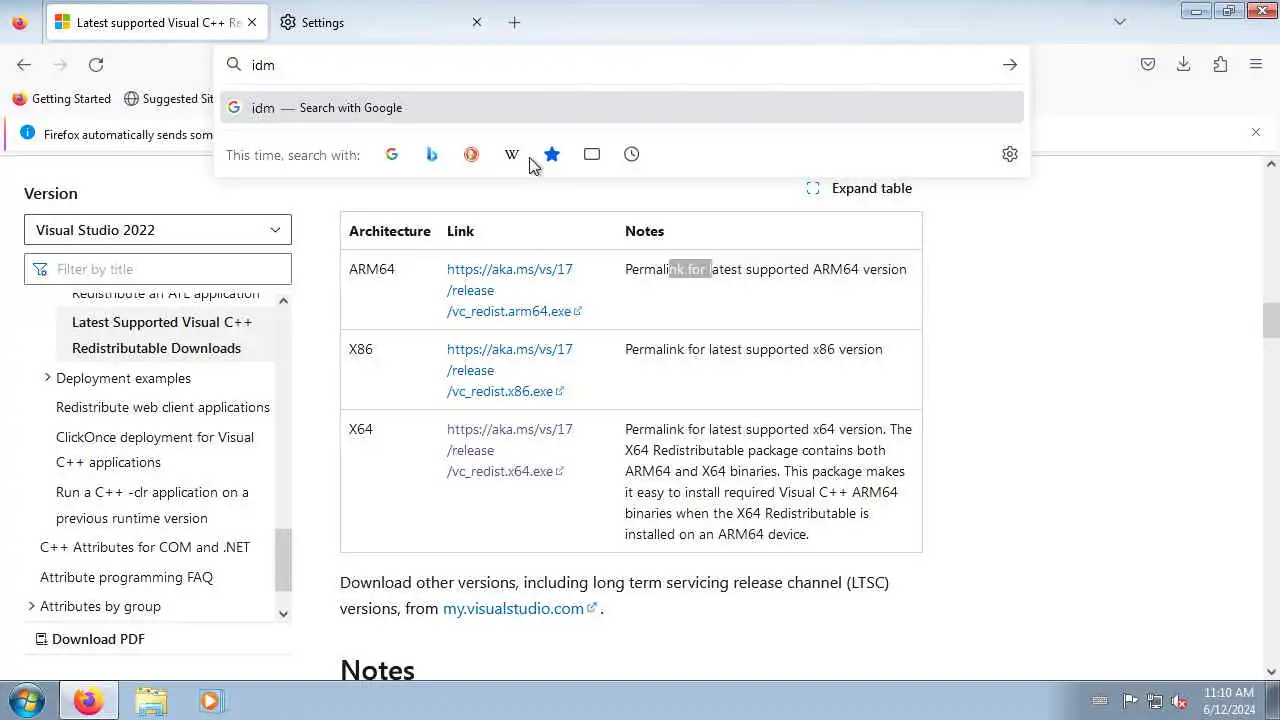This screenshot has width=1280, height=720.
Task: Click the muted volume tray icon
Action: (1180, 701)
